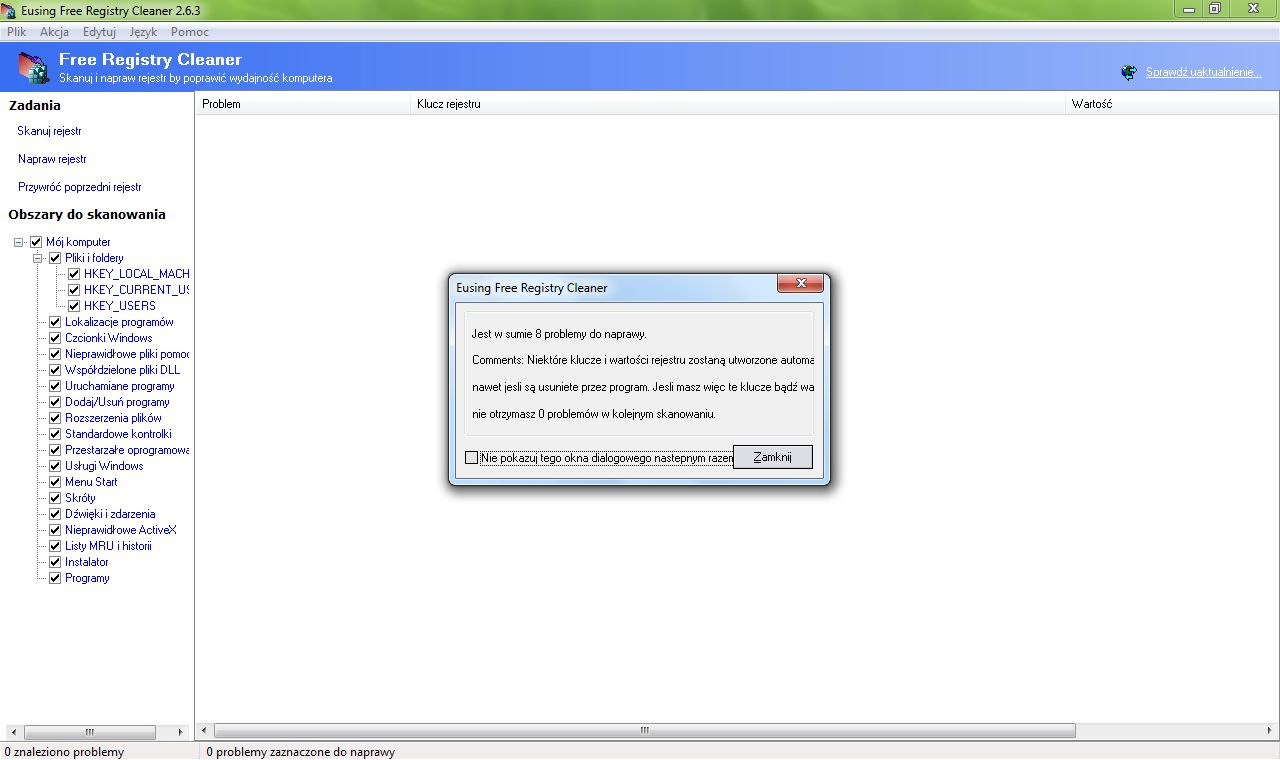The image size is (1280, 760).
Task: Click Napraw rejestr task
Action: pyautogui.click(x=52, y=159)
